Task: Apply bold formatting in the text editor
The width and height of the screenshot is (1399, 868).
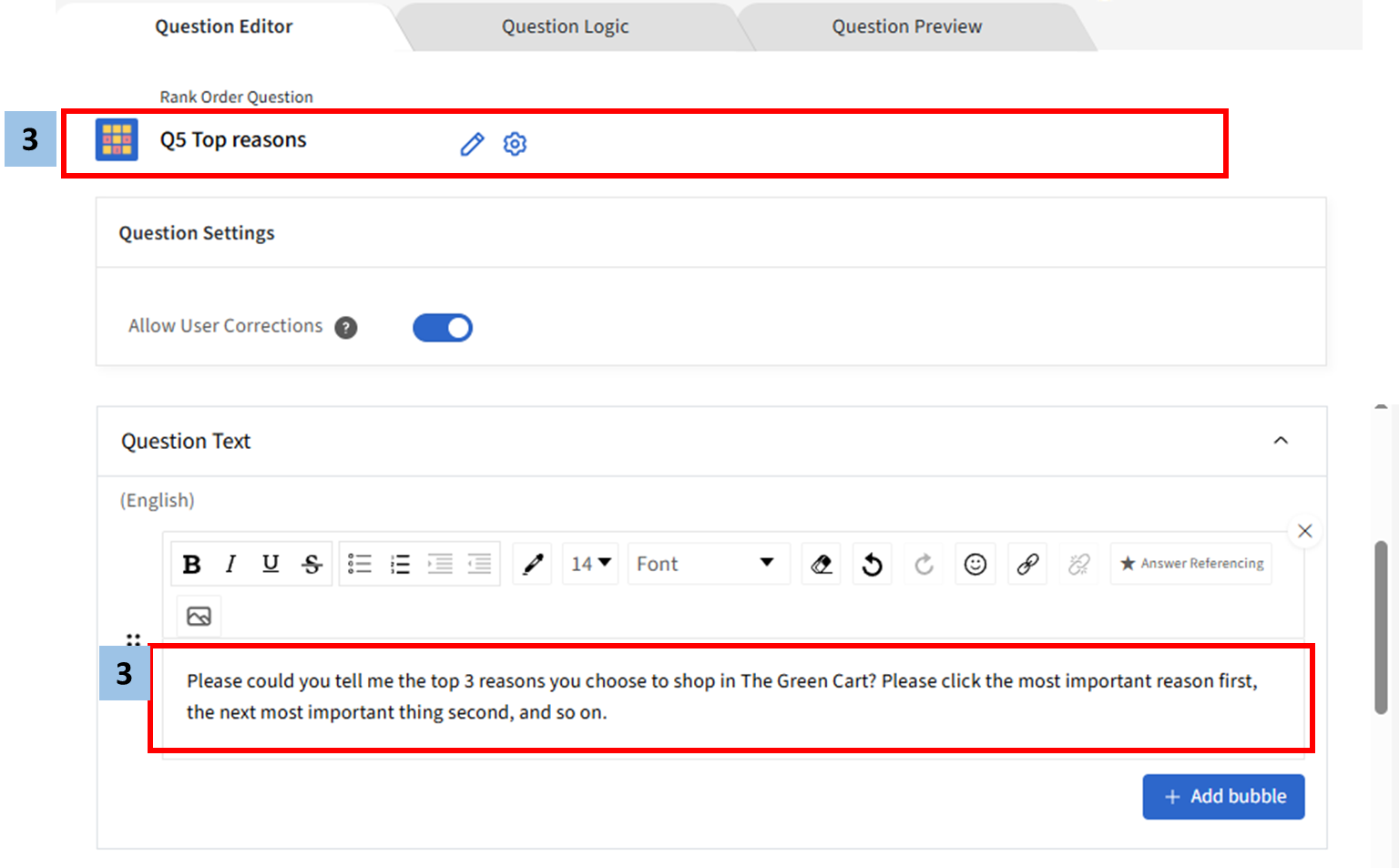Action: tap(191, 565)
